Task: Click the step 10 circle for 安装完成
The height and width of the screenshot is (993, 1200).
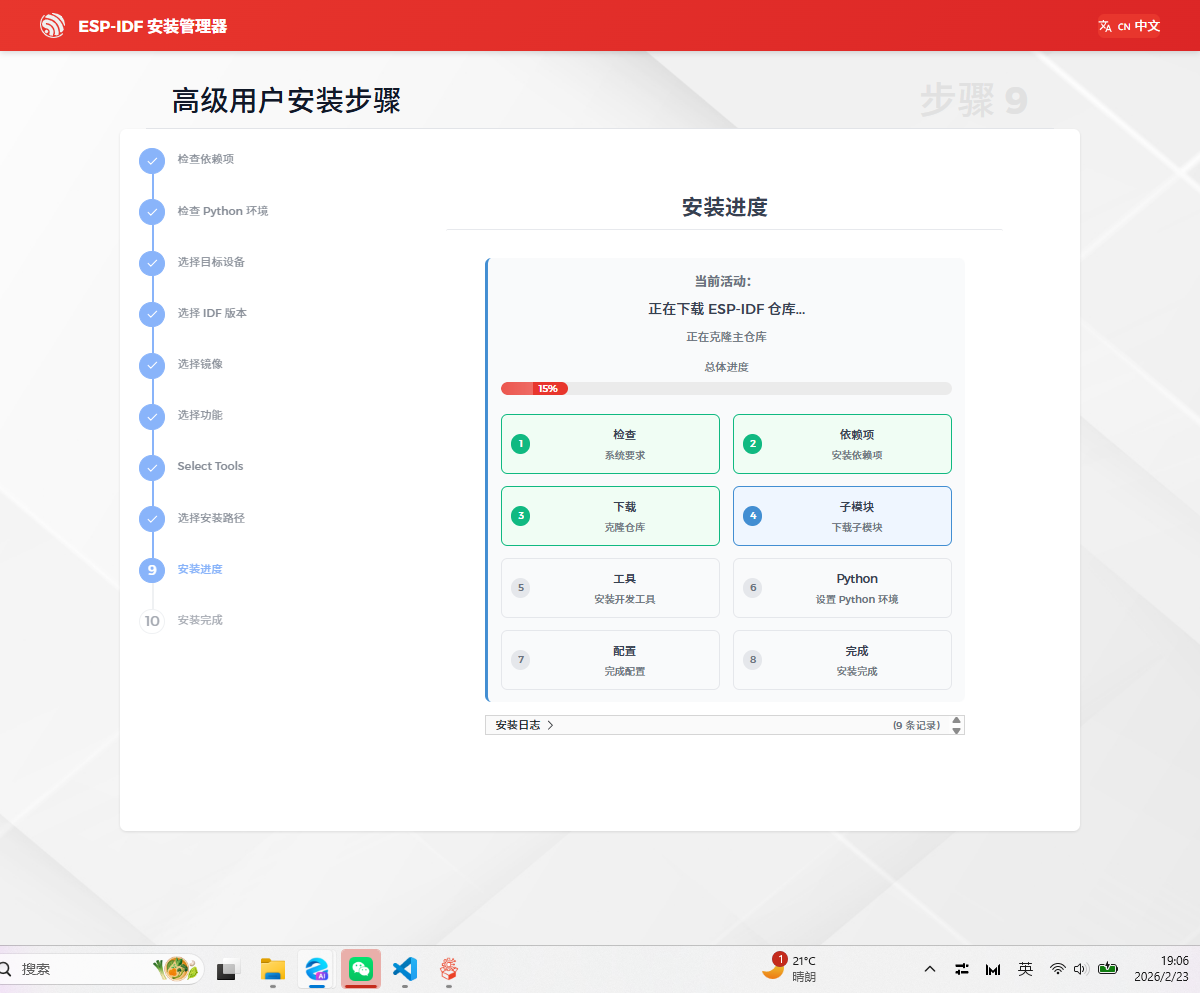Action: tap(152, 621)
